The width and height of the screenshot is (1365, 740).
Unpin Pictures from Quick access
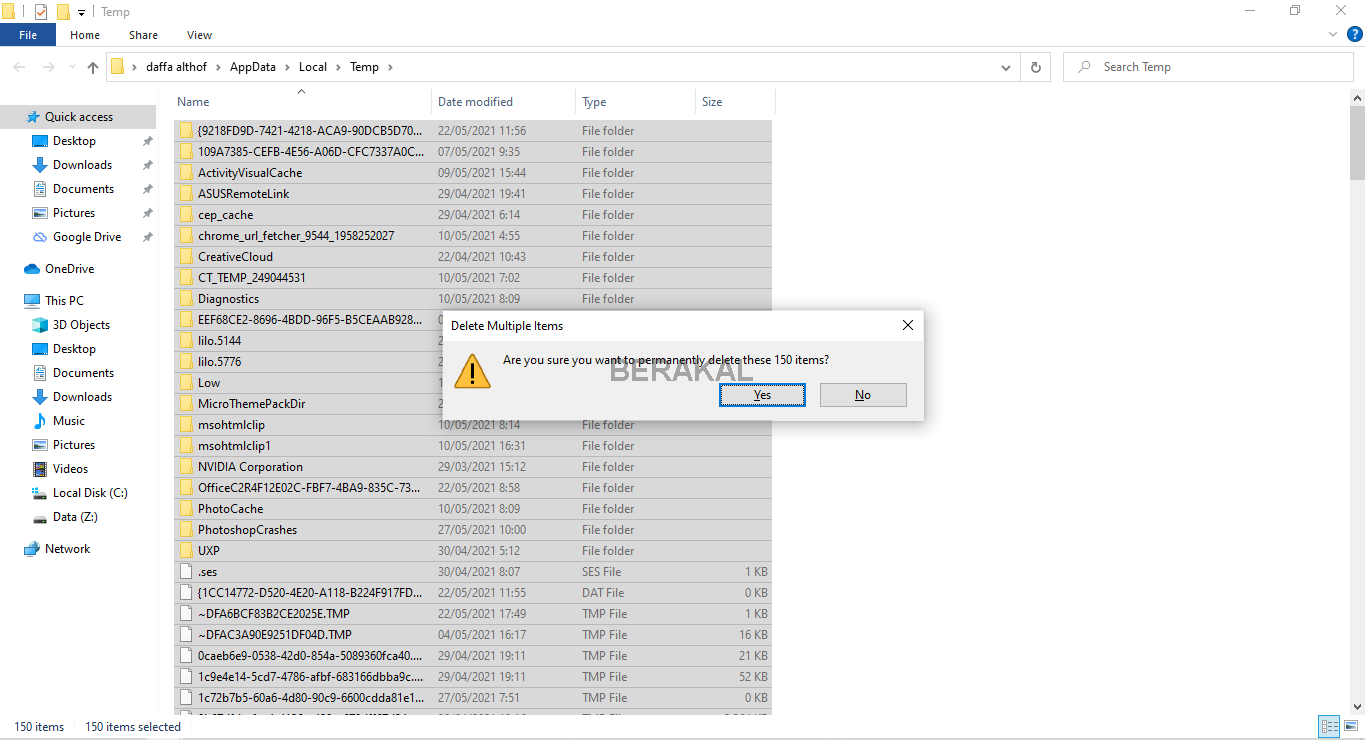pyautogui.click(x=147, y=212)
